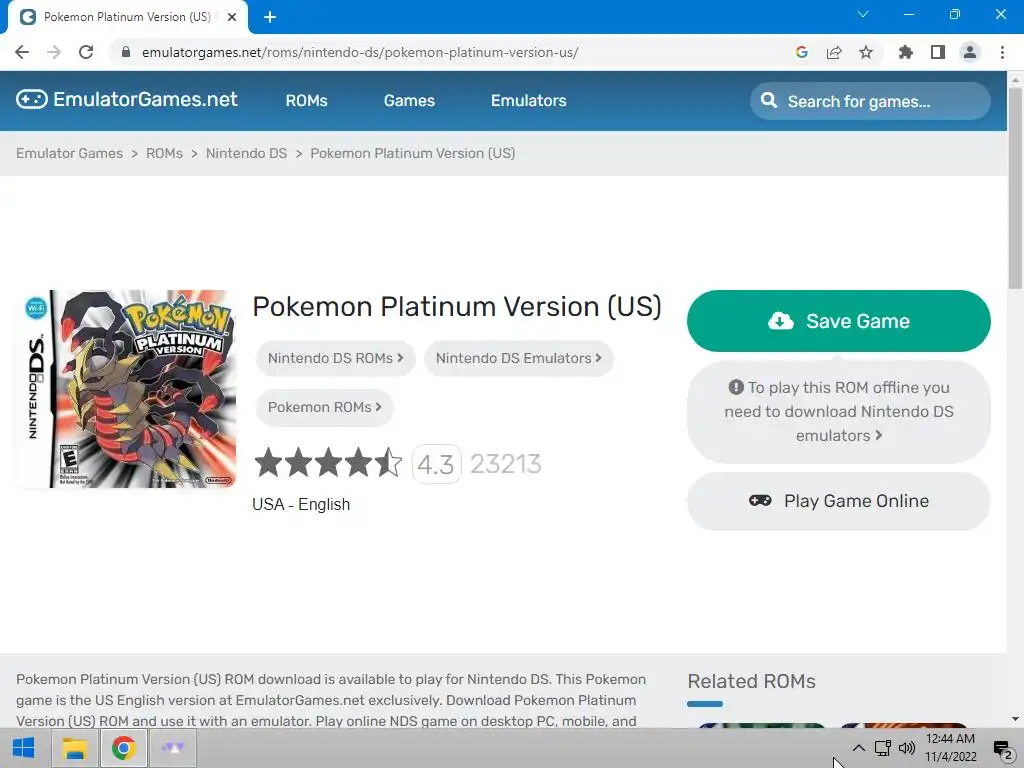Image resolution: width=1024 pixels, height=768 pixels.
Task: Open the Emulators menu
Action: (529, 101)
